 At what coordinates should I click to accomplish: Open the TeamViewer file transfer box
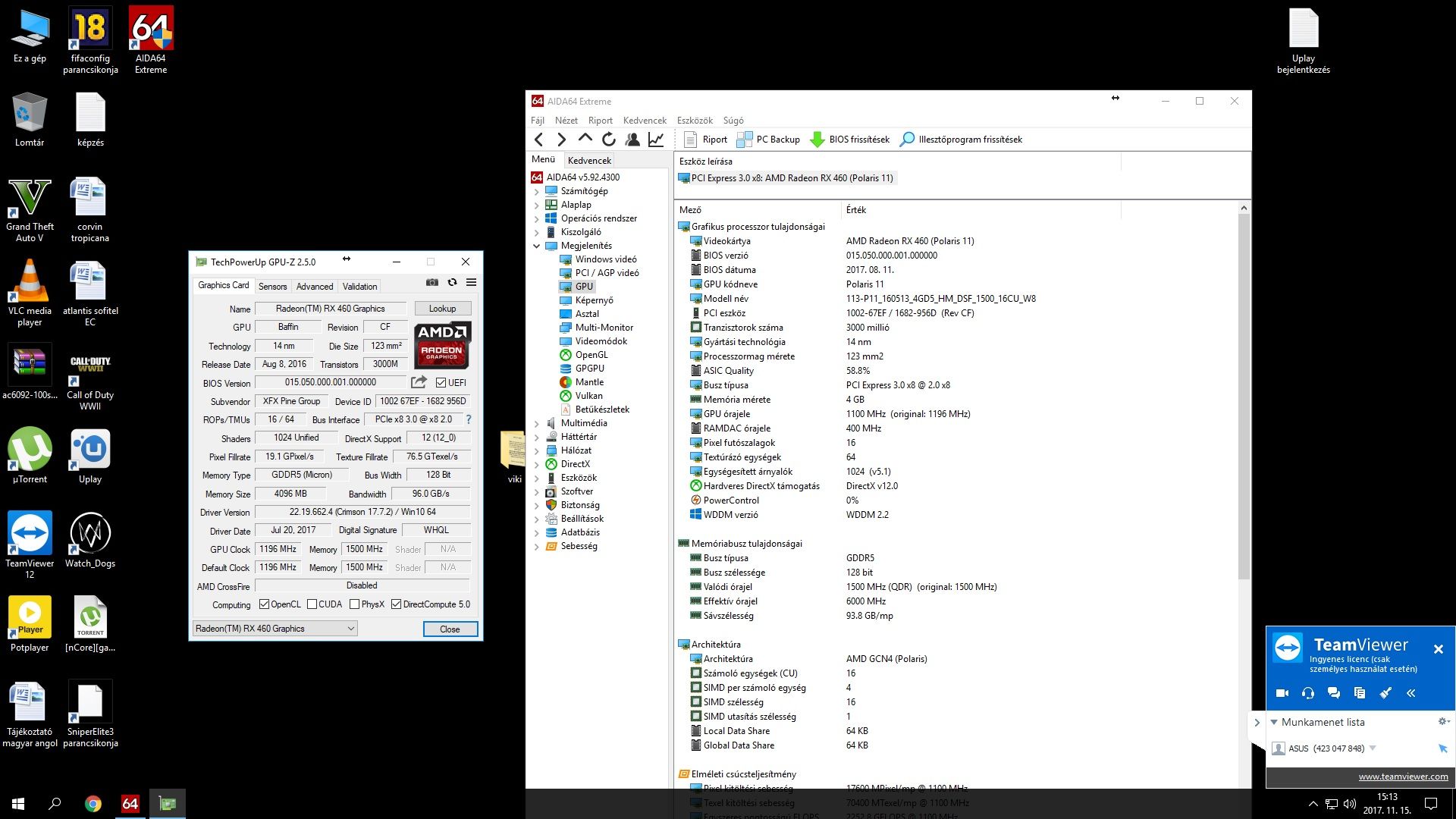click(x=1360, y=693)
